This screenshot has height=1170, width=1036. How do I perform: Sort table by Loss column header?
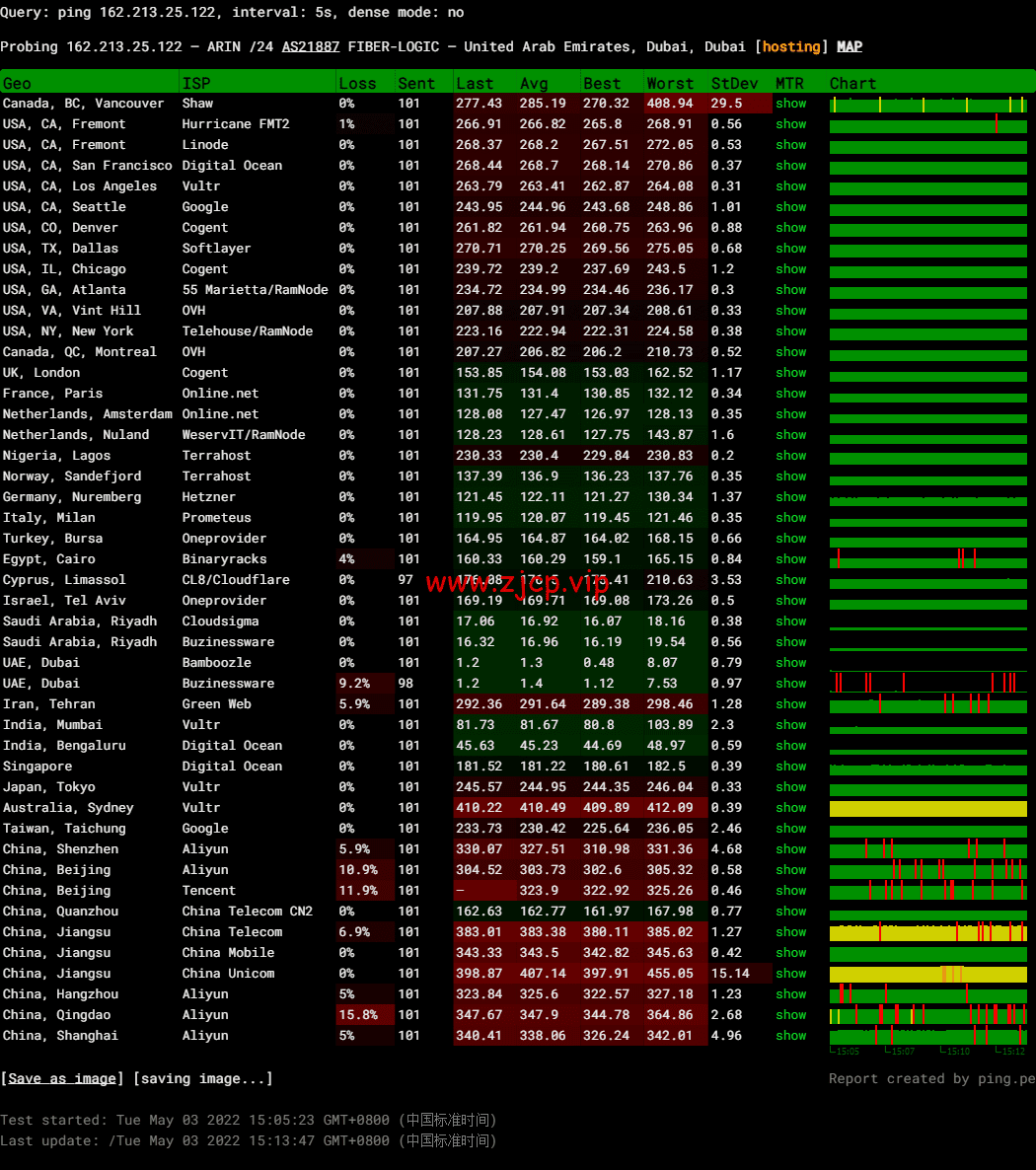(x=357, y=84)
